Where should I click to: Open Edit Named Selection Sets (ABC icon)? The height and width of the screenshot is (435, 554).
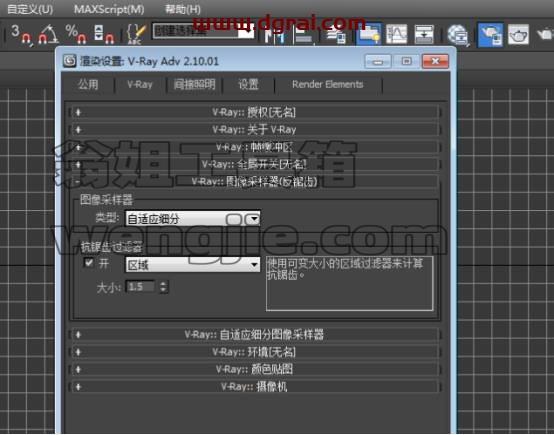click(136, 34)
